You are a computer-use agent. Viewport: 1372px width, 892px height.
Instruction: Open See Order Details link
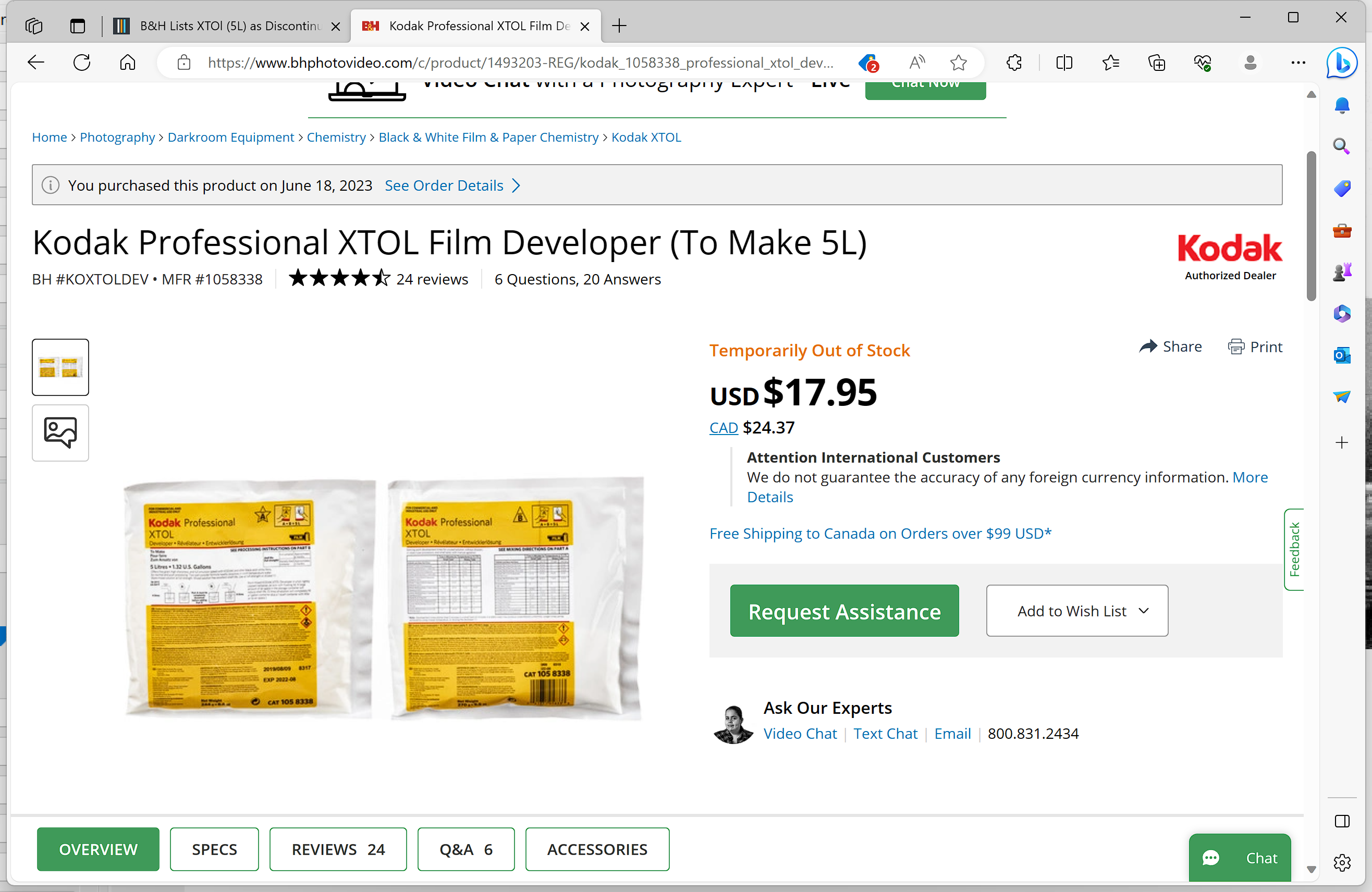click(452, 185)
